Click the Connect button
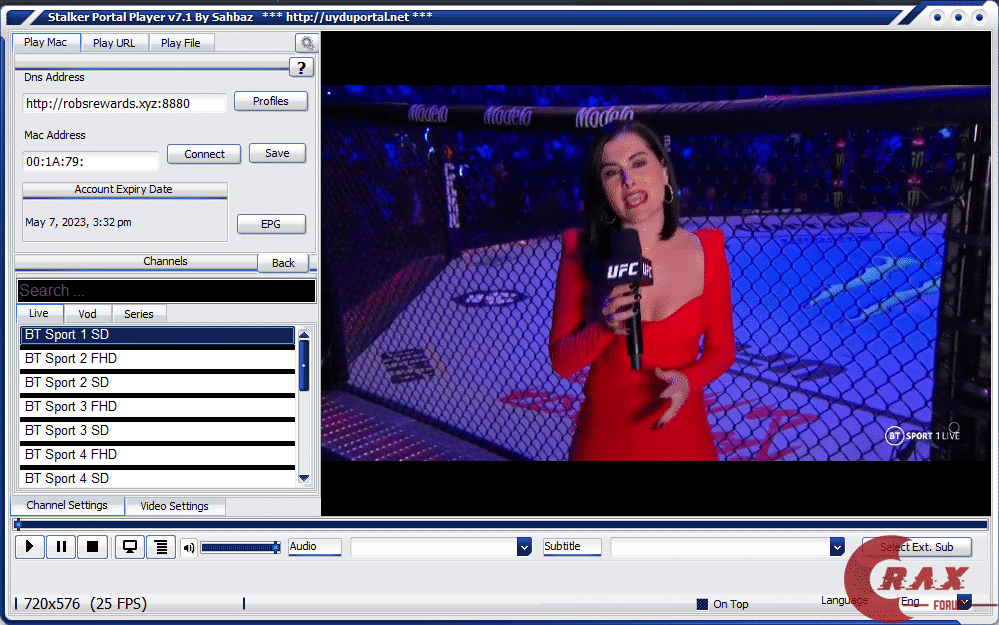 (205, 154)
